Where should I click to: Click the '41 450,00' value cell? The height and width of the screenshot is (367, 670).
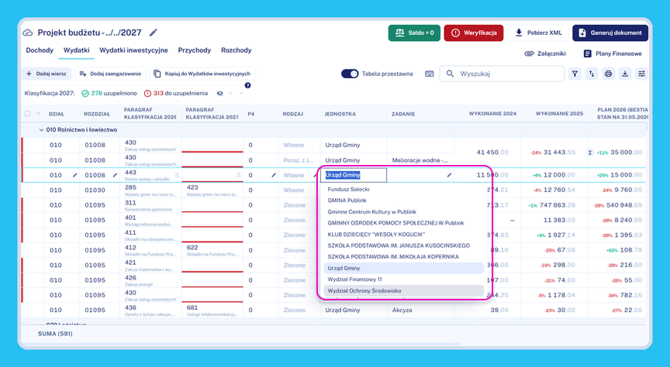[x=492, y=153]
